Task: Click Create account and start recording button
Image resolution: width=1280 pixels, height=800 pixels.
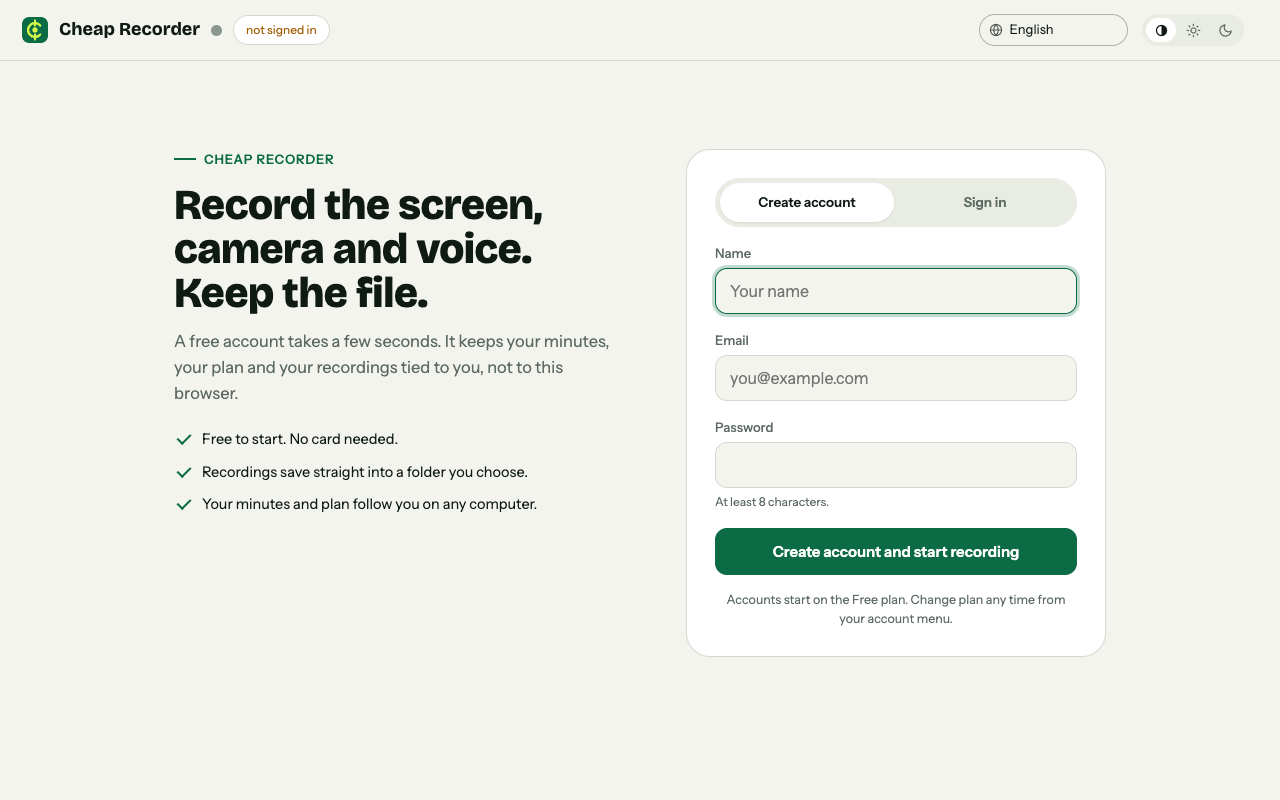Action: pyautogui.click(x=896, y=552)
